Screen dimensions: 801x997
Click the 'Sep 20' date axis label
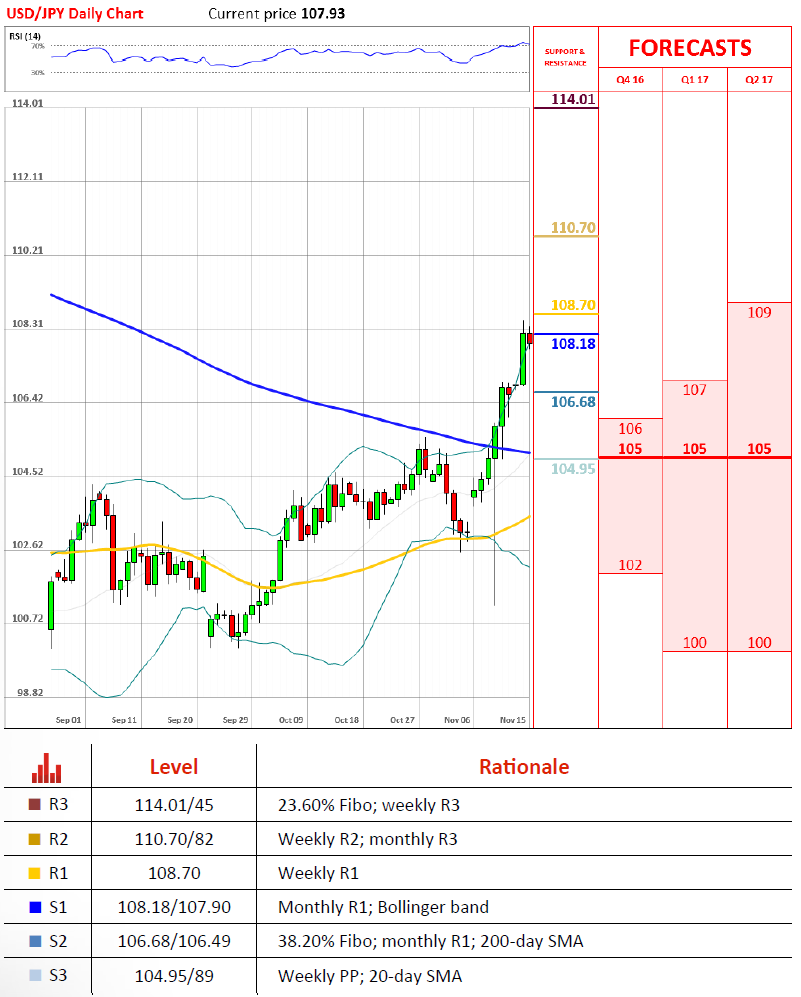(x=180, y=720)
